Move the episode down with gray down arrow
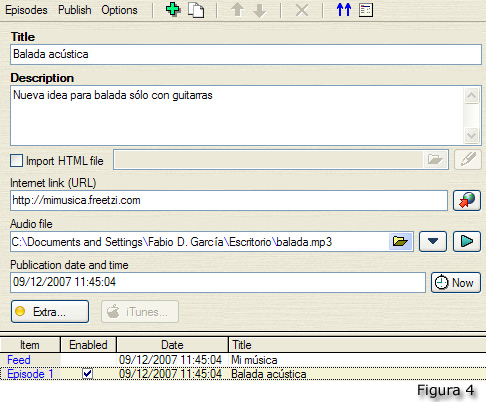The height and width of the screenshot is (402, 486). (260, 11)
